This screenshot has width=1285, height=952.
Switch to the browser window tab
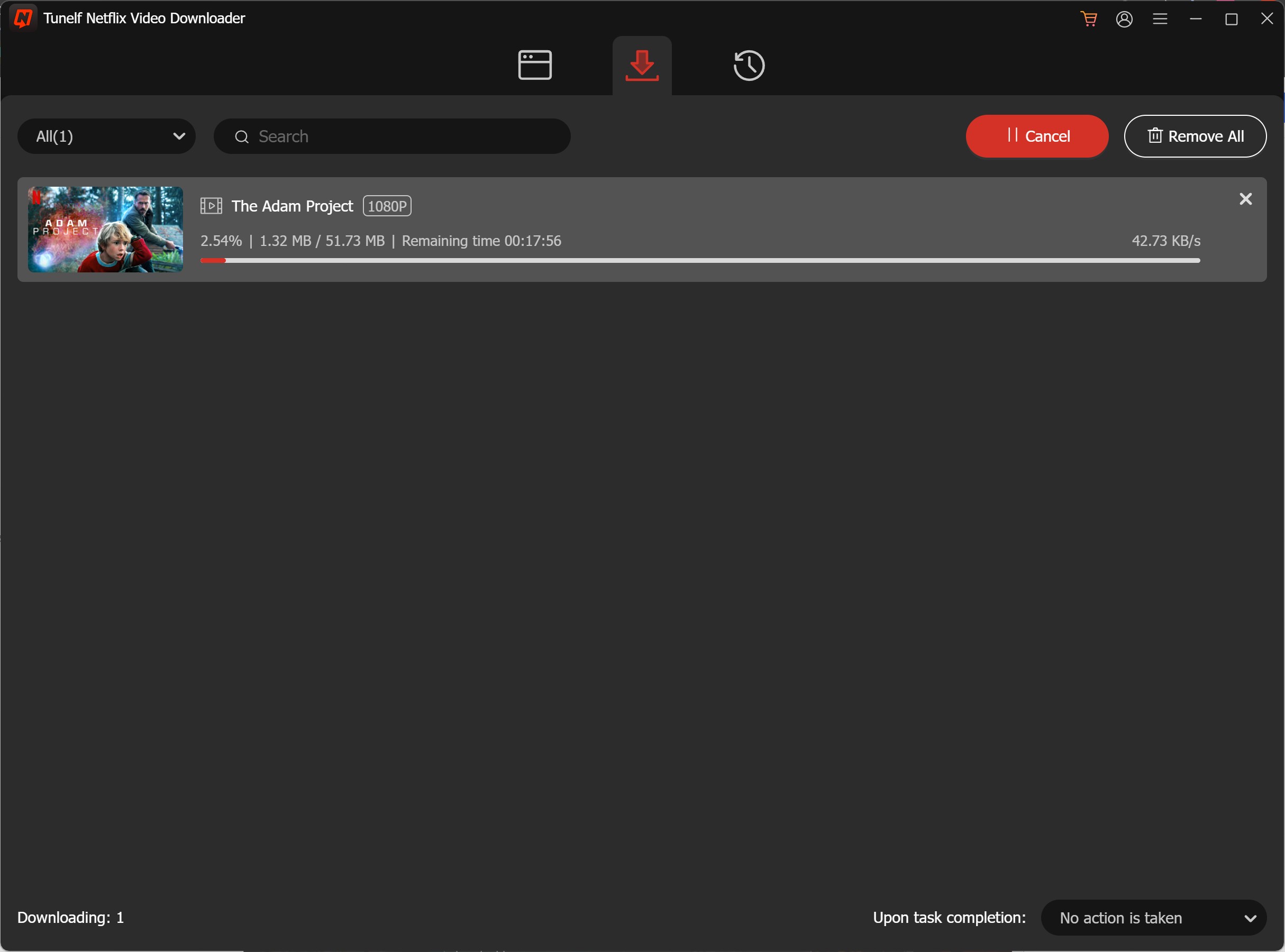[x=535, y=65]
